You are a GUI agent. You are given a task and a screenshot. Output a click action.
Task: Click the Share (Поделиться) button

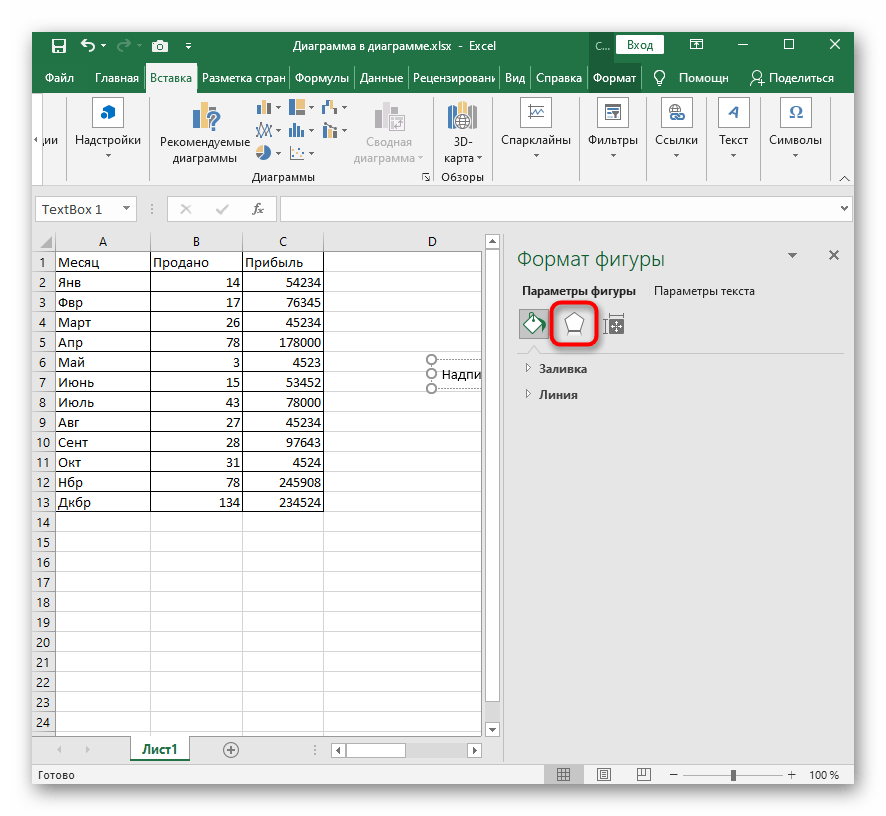(x=792, y=78)
